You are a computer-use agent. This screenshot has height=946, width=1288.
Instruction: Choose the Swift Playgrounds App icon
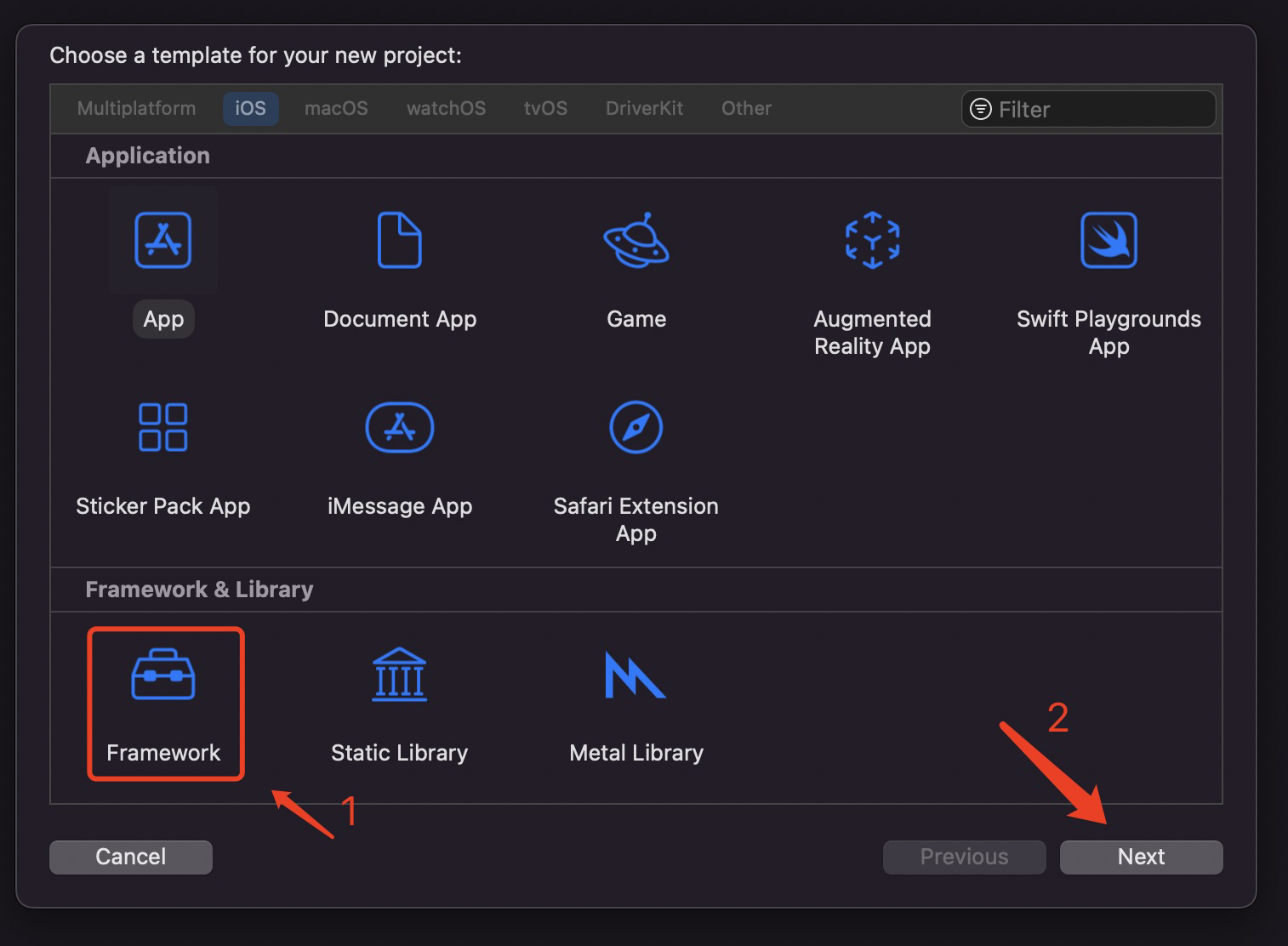(1108, 240)
